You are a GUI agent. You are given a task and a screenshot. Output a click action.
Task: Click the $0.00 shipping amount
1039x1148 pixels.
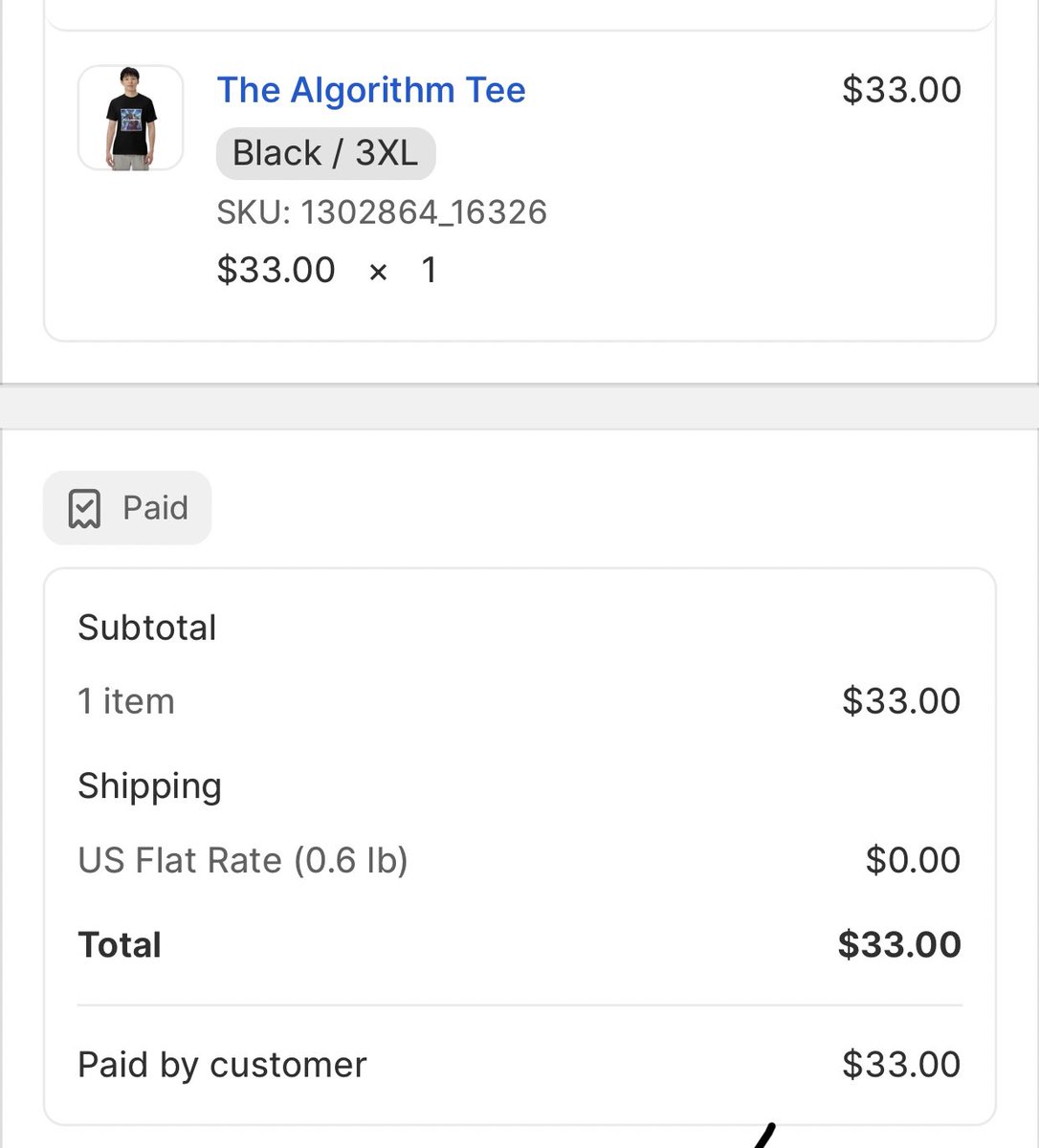point(913,860)
